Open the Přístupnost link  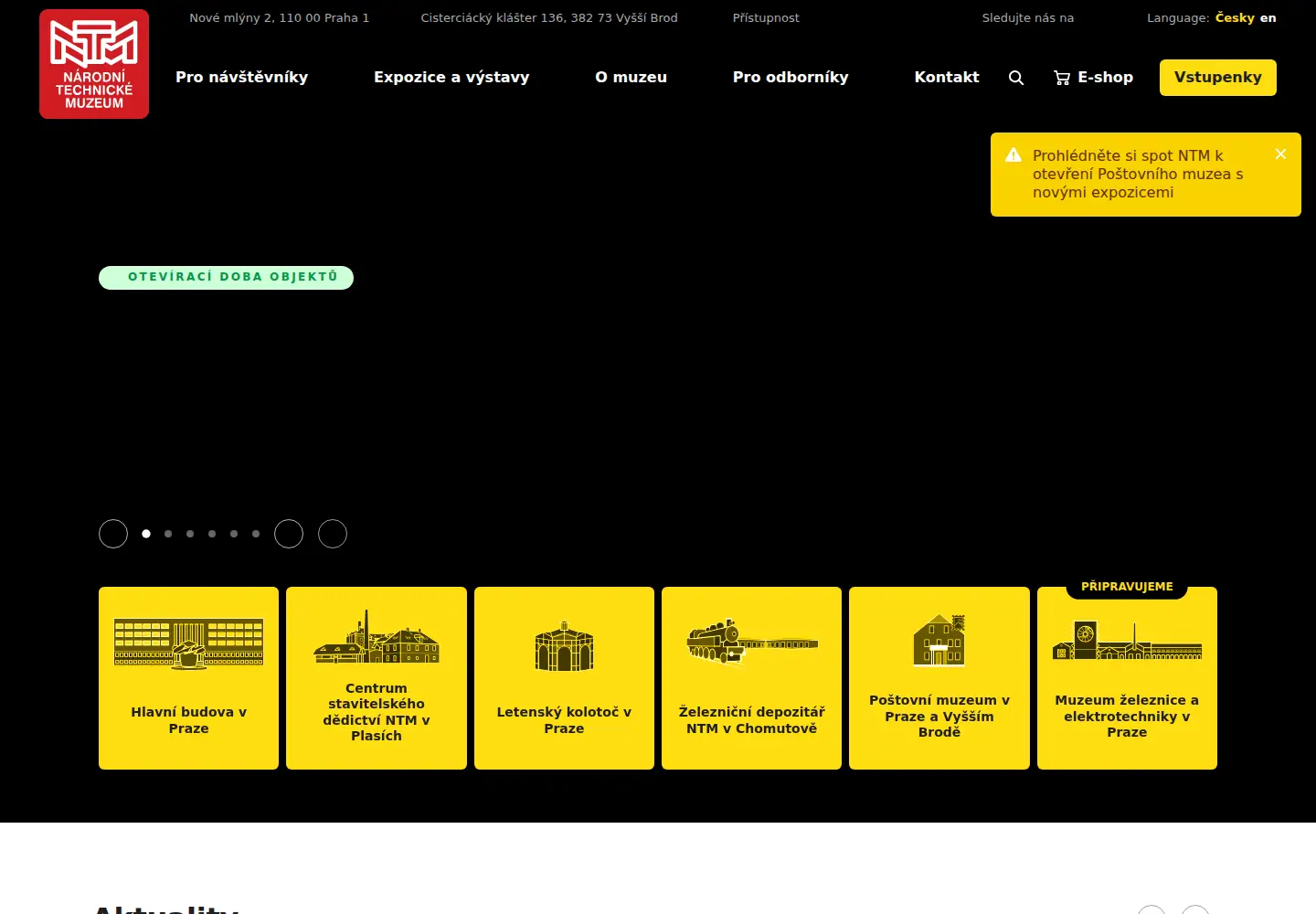pos(766,18)
